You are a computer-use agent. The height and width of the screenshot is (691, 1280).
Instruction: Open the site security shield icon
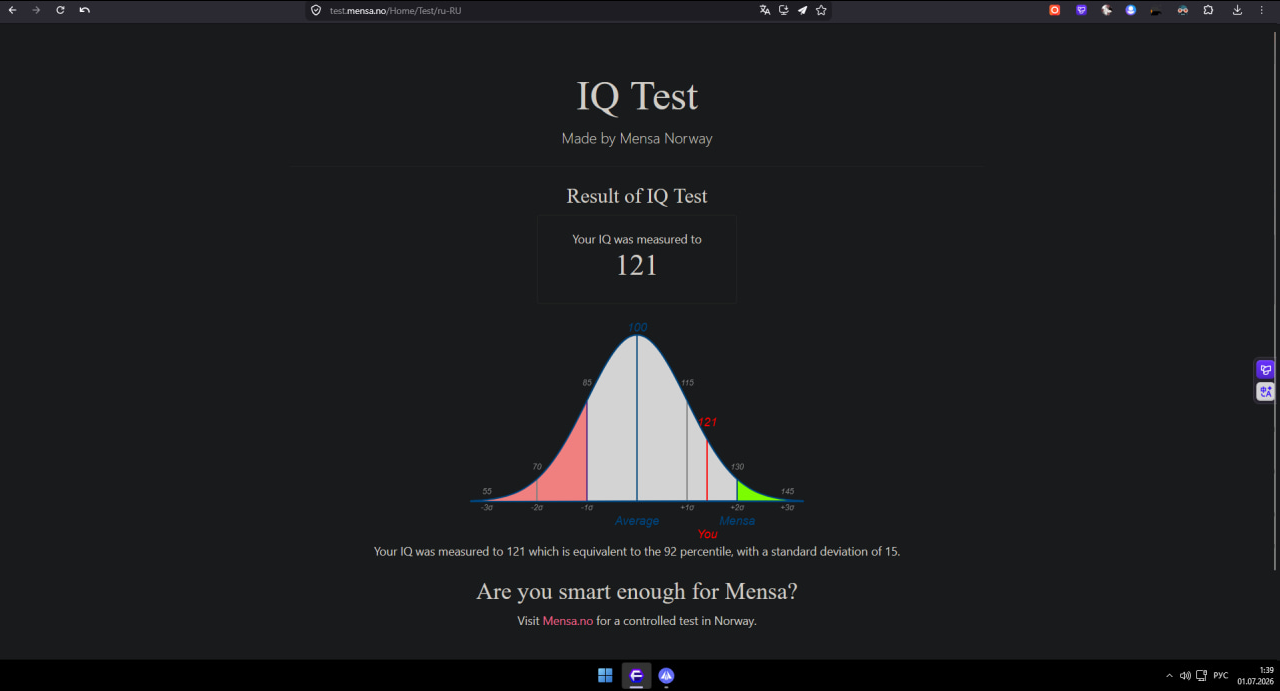click(x=316, y=10)
